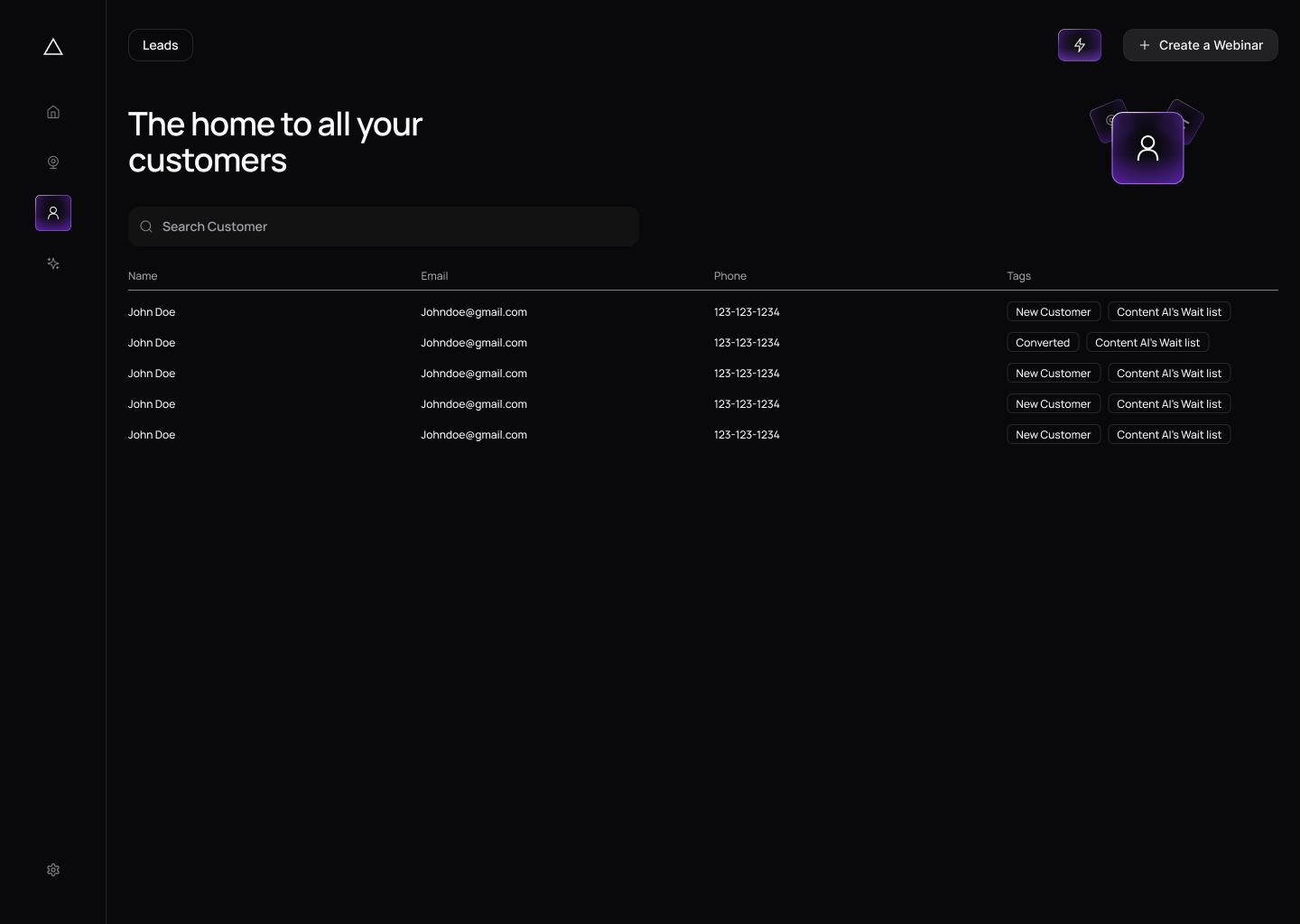Screen dimensions: 1300x924
Task: Click the magnifier icon in search bar
Action: tap(146, 226)
